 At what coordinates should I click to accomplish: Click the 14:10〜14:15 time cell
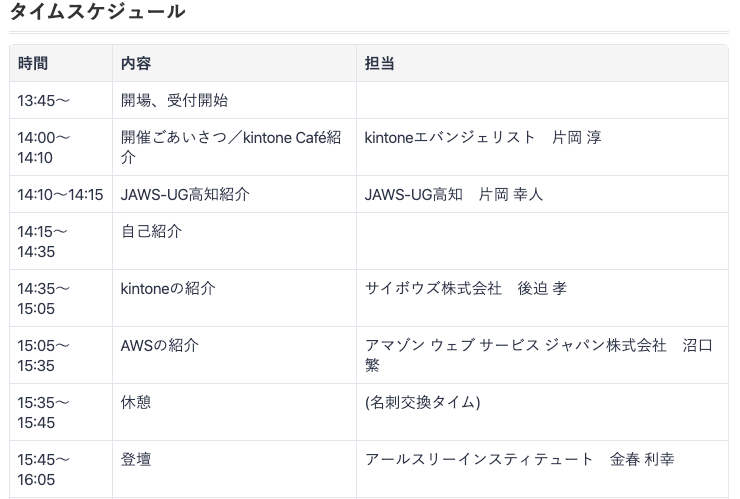pos(60,194)
